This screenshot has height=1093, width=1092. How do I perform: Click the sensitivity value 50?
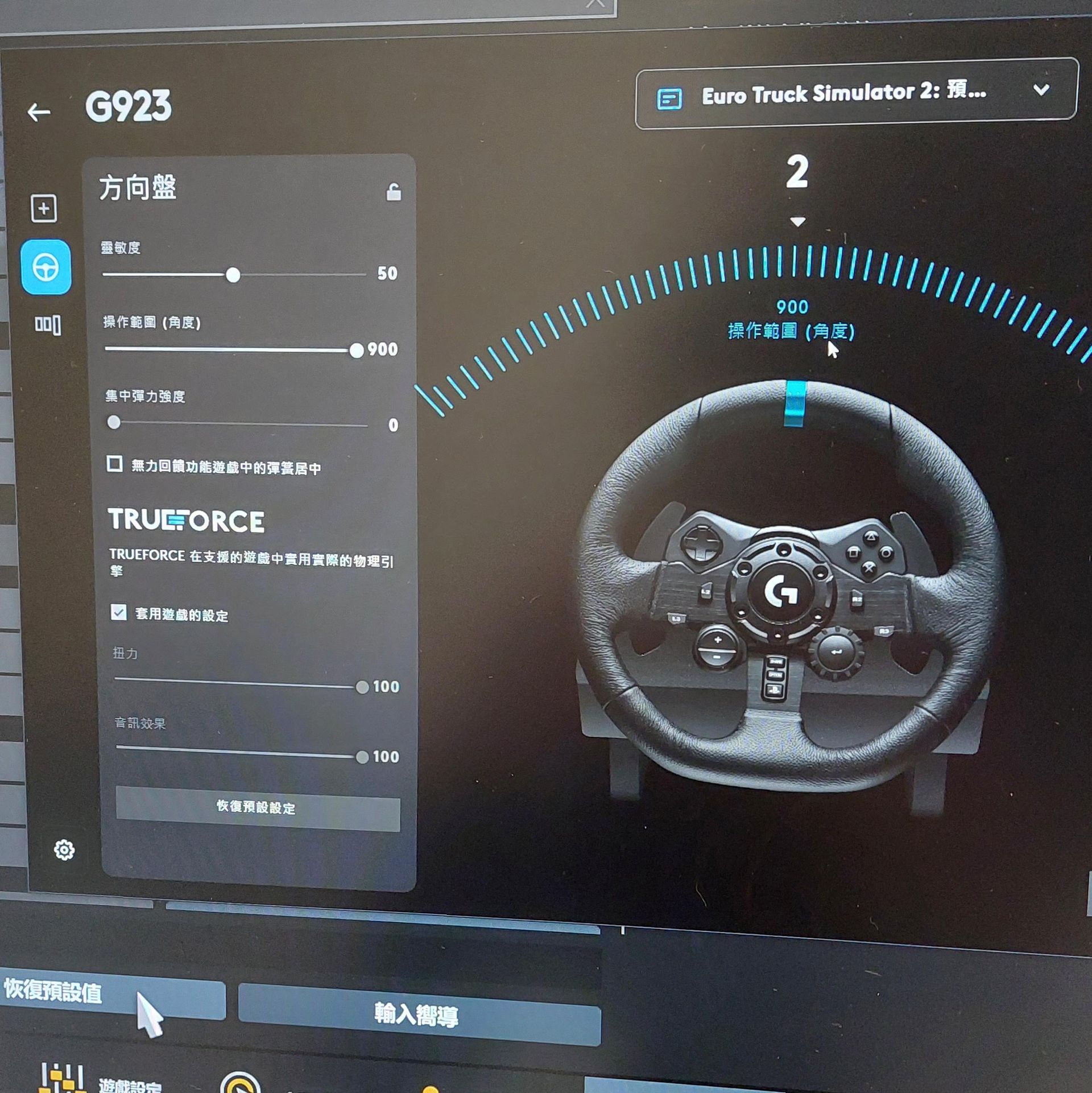387,274
